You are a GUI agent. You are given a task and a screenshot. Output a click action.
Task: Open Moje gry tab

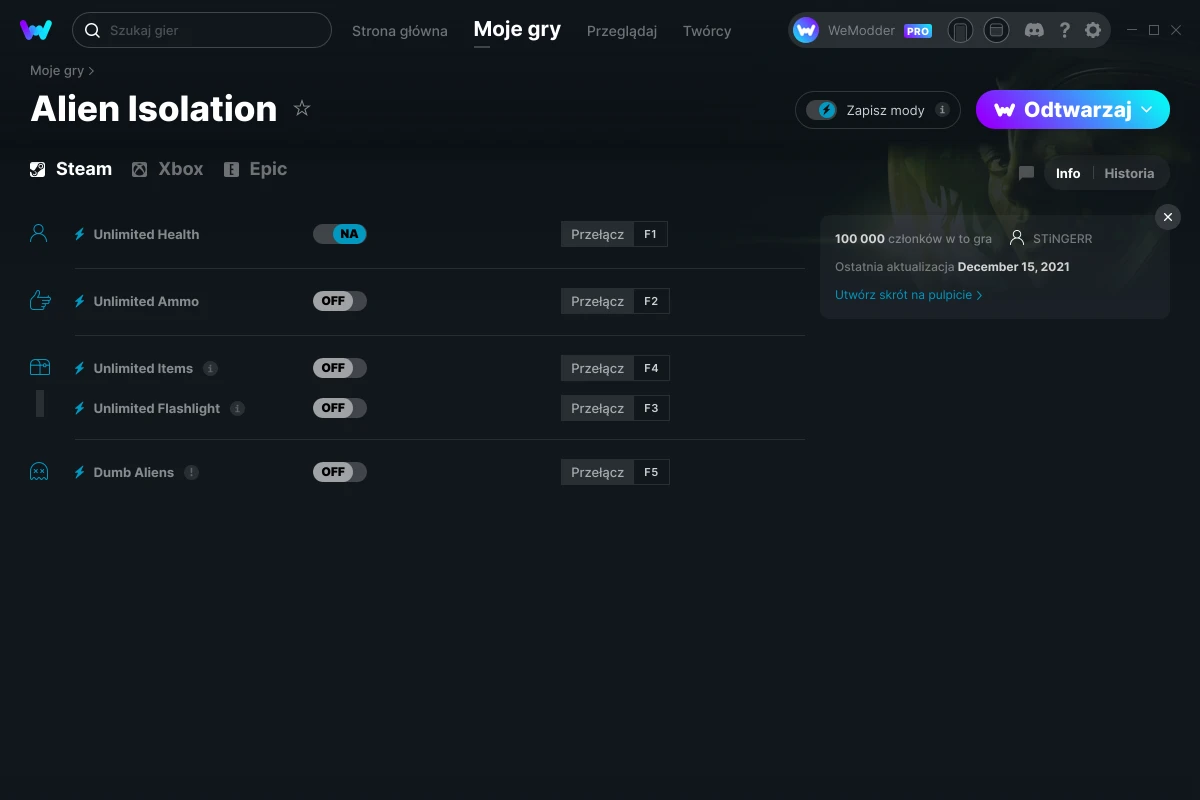517,30
